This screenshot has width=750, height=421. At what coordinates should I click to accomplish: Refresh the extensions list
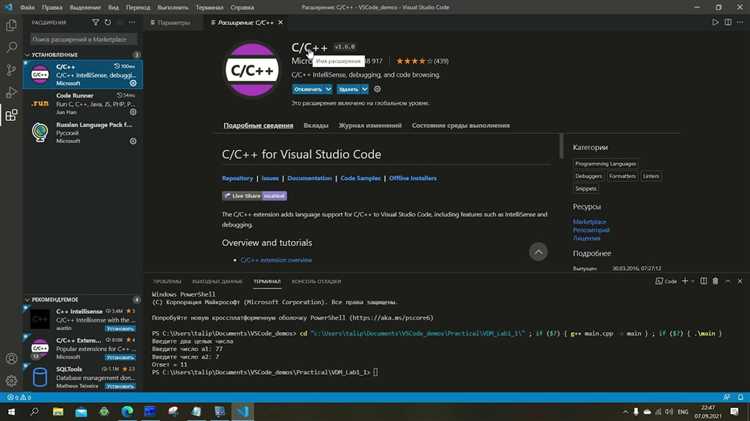[108, 22]
